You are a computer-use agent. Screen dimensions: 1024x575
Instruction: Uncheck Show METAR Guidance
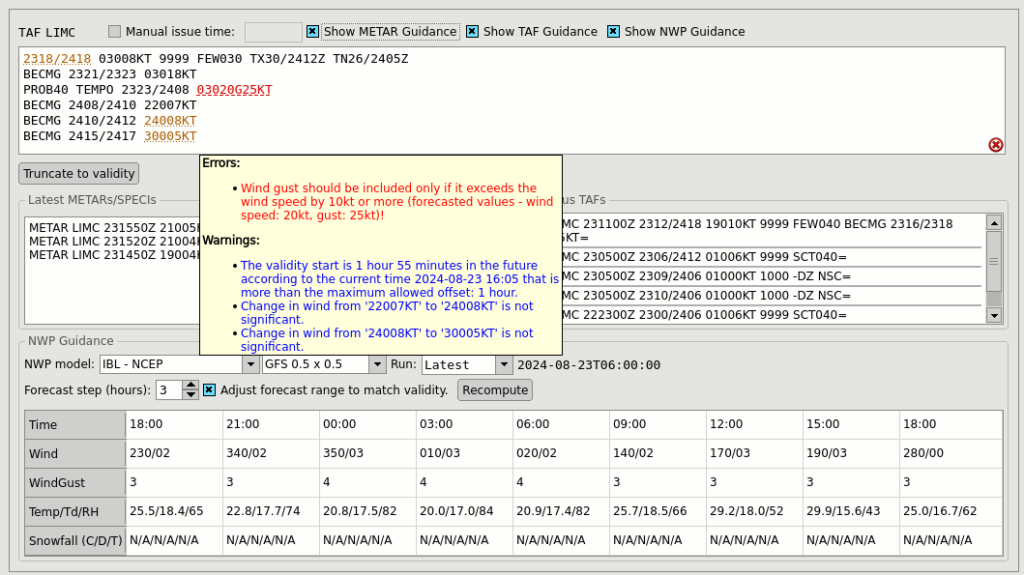pyautogui.click(x=313, y=32)
